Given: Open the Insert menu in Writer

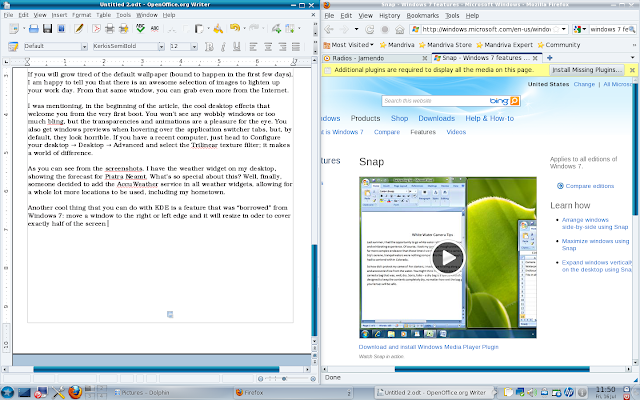Looking at the screenshot, I should 59,15.
